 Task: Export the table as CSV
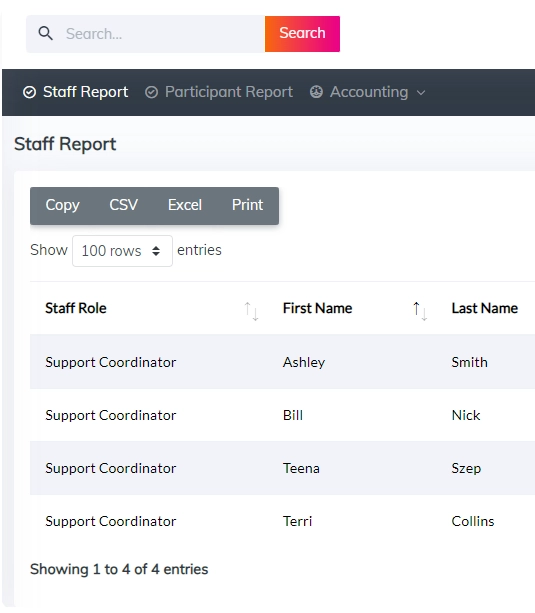(124, 205)
